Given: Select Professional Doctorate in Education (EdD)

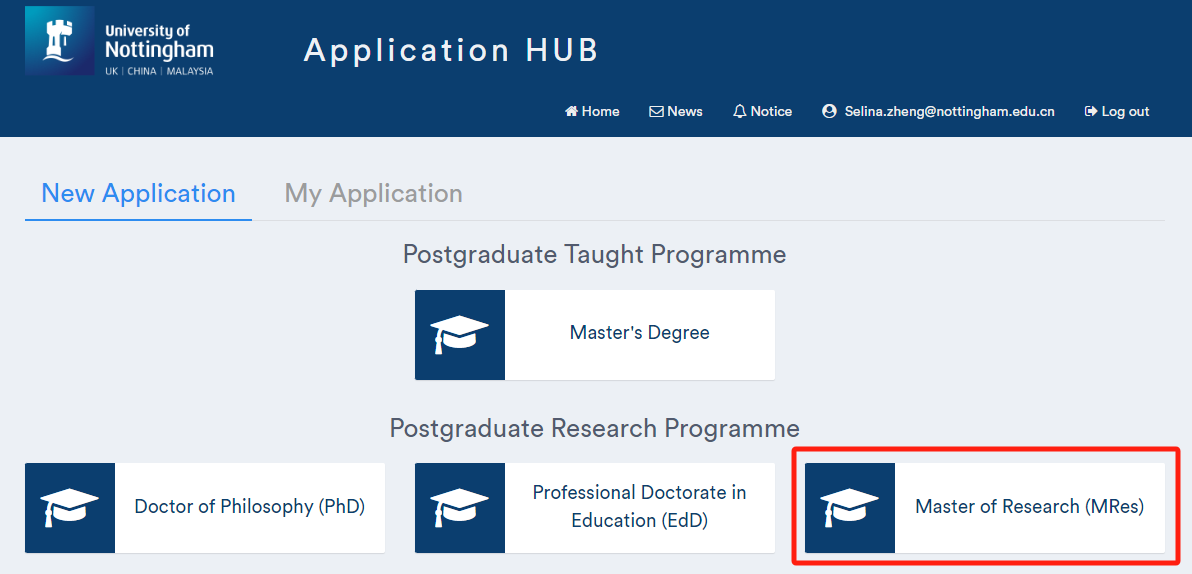Looking at the screenshot, I should click(594, 508).
